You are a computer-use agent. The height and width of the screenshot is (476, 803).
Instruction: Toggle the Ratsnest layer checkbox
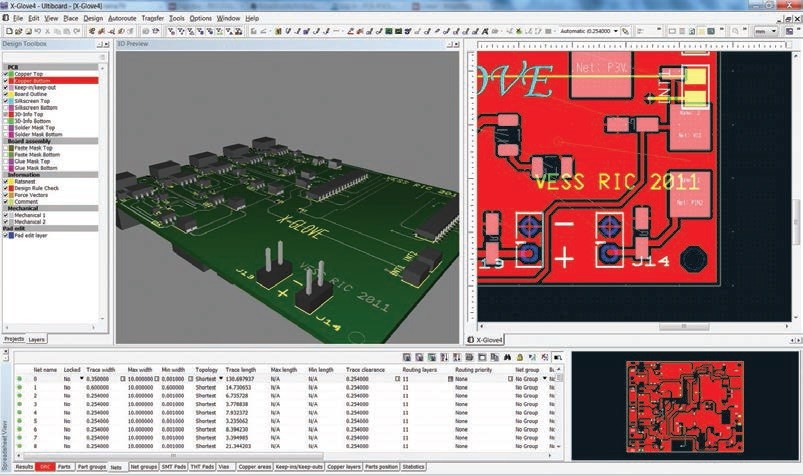click(x=5, y=181)
